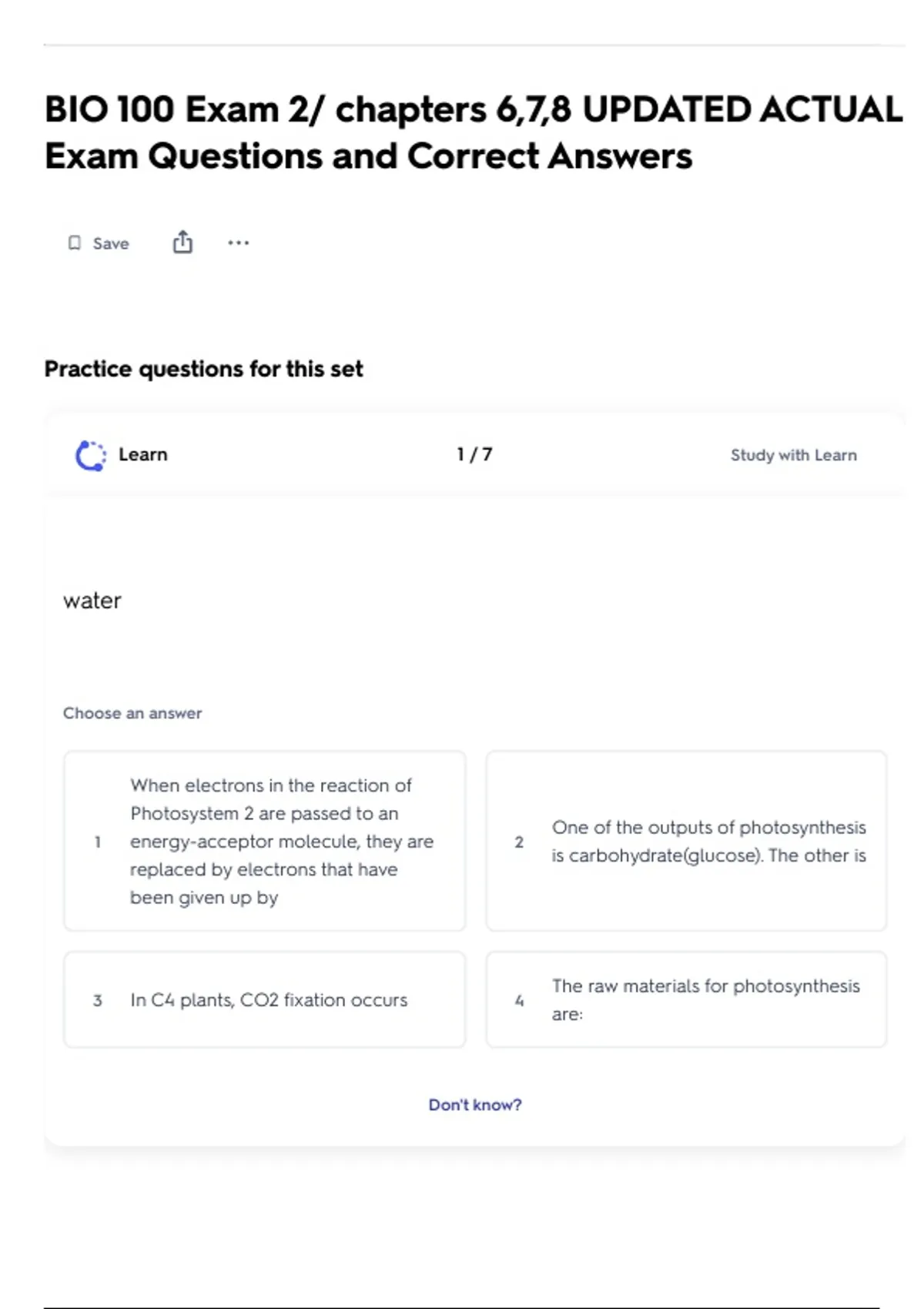Click the number 4 answer badge

(519, 1000)
